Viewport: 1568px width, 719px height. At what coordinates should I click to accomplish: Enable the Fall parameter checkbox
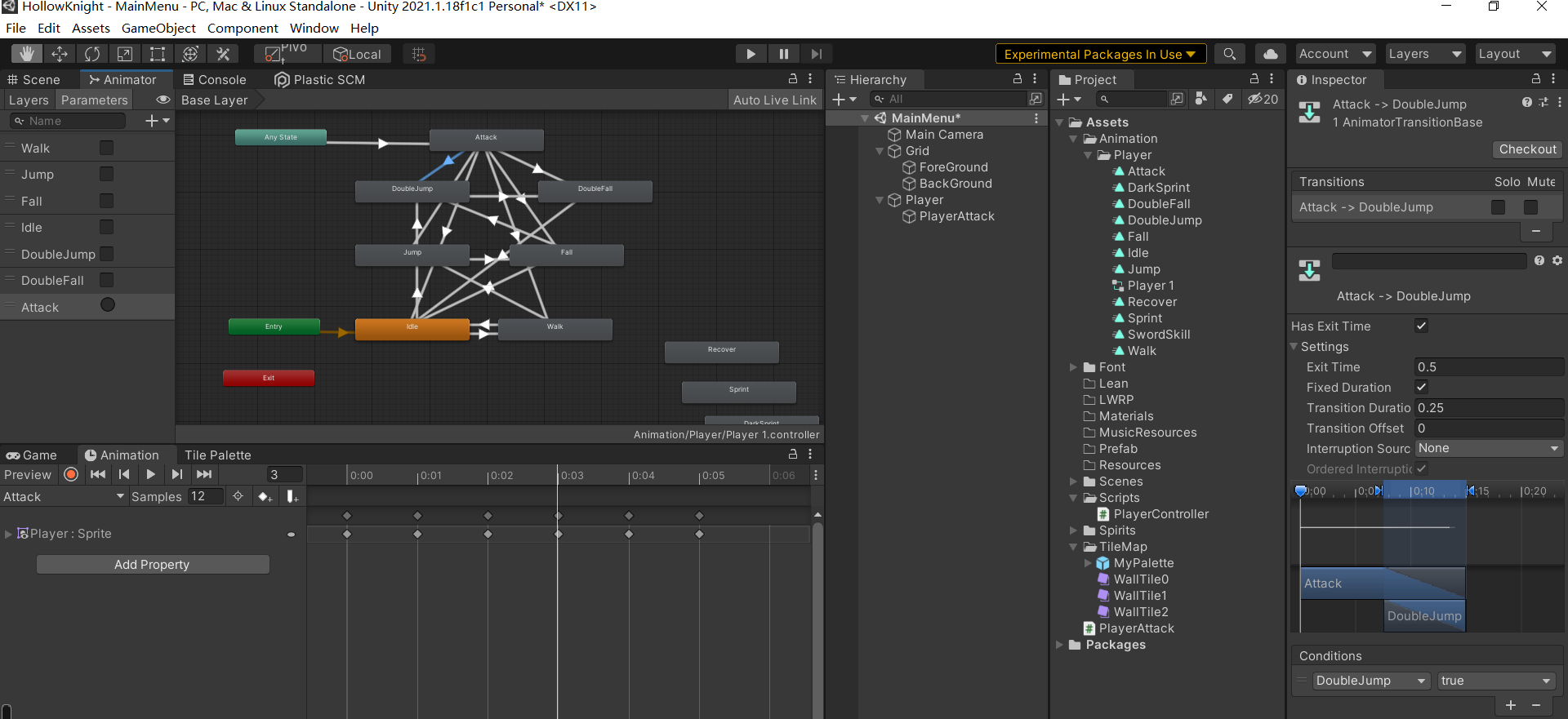click(x=106, y=201)
